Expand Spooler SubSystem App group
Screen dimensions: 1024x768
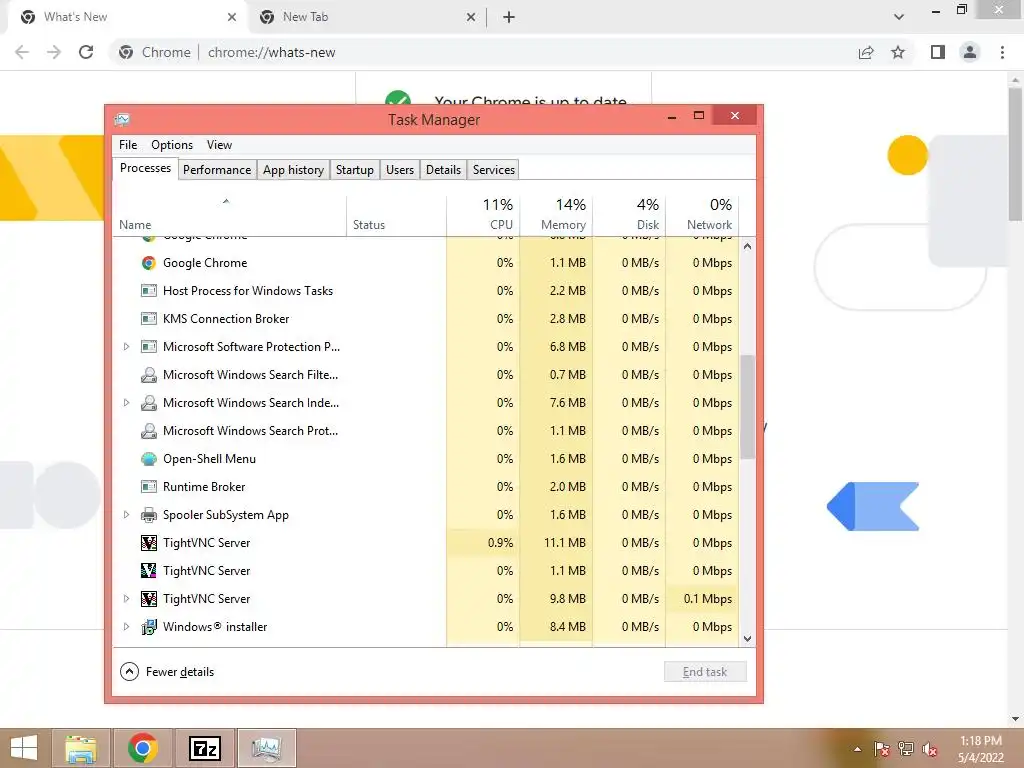coord(127,515)
